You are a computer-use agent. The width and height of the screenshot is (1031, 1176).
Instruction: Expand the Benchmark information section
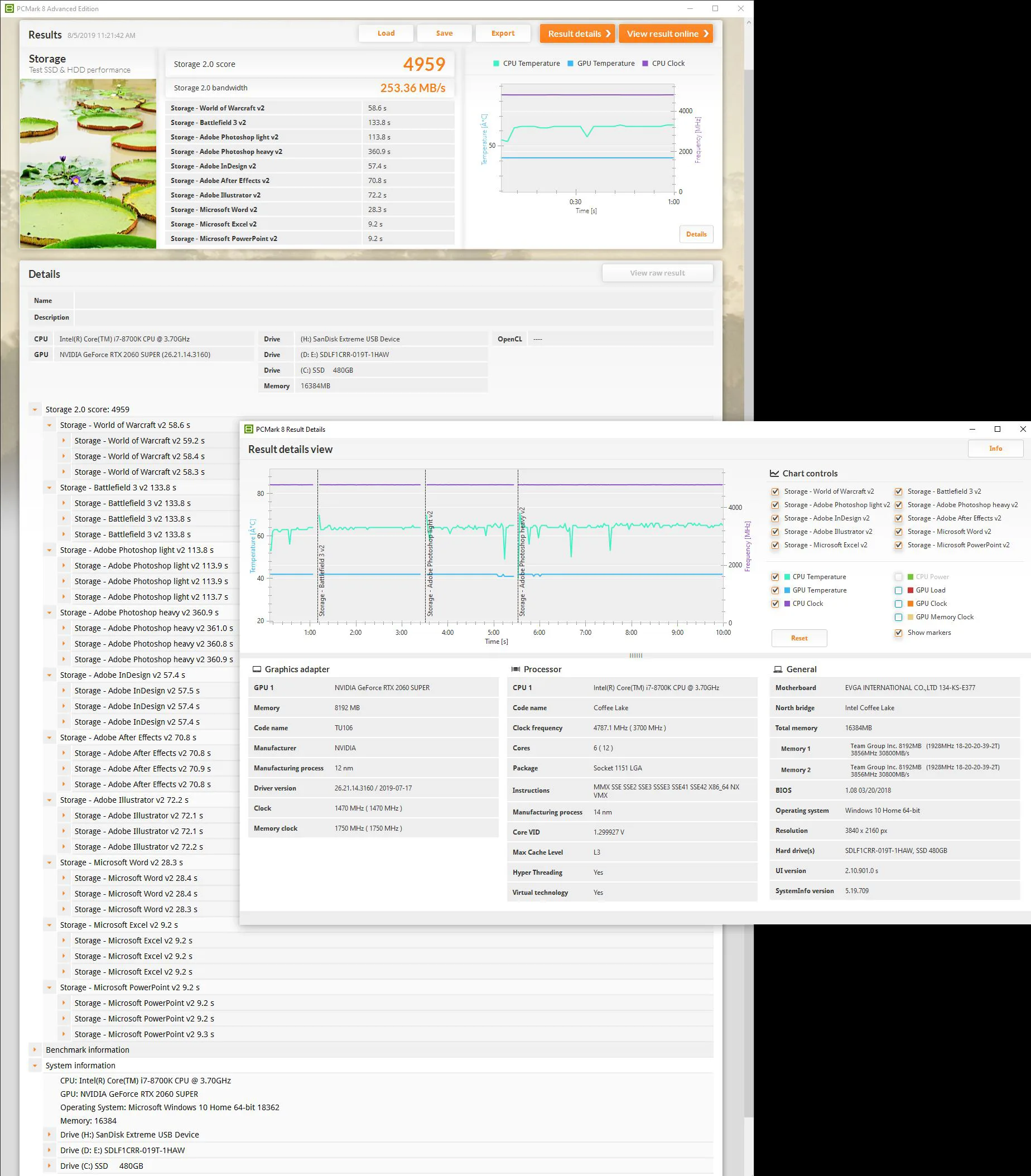coord(35,1049)
